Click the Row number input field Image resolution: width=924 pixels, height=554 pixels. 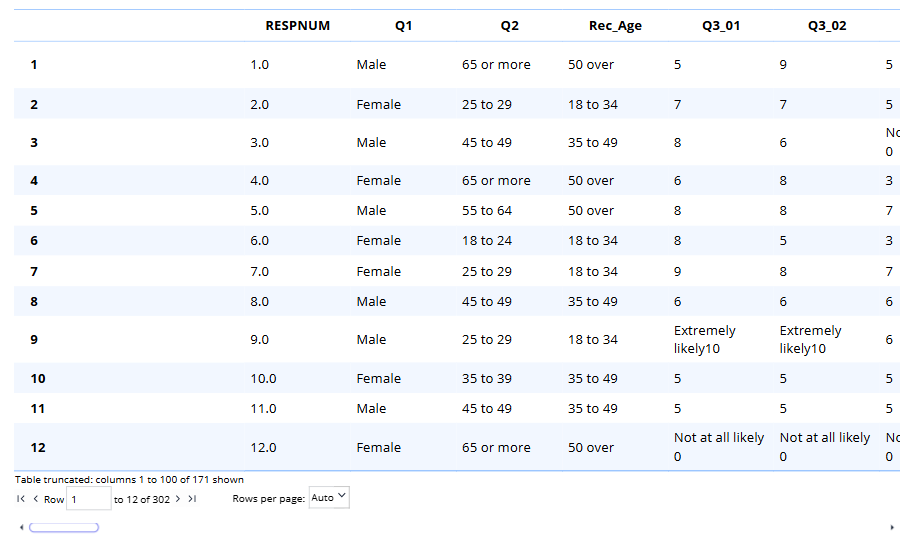click(x=88, y=498)
